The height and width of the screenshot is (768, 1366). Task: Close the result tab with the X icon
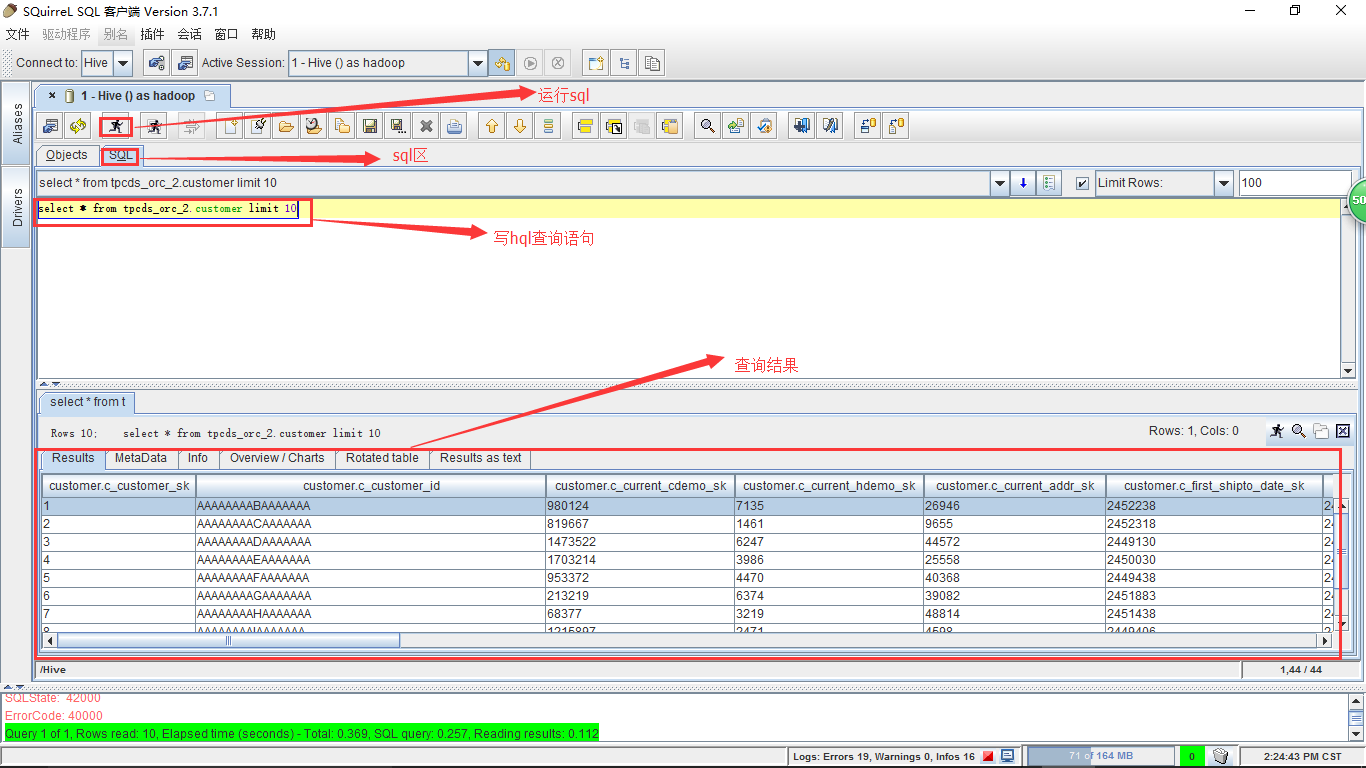click(x=1343, y=431)
